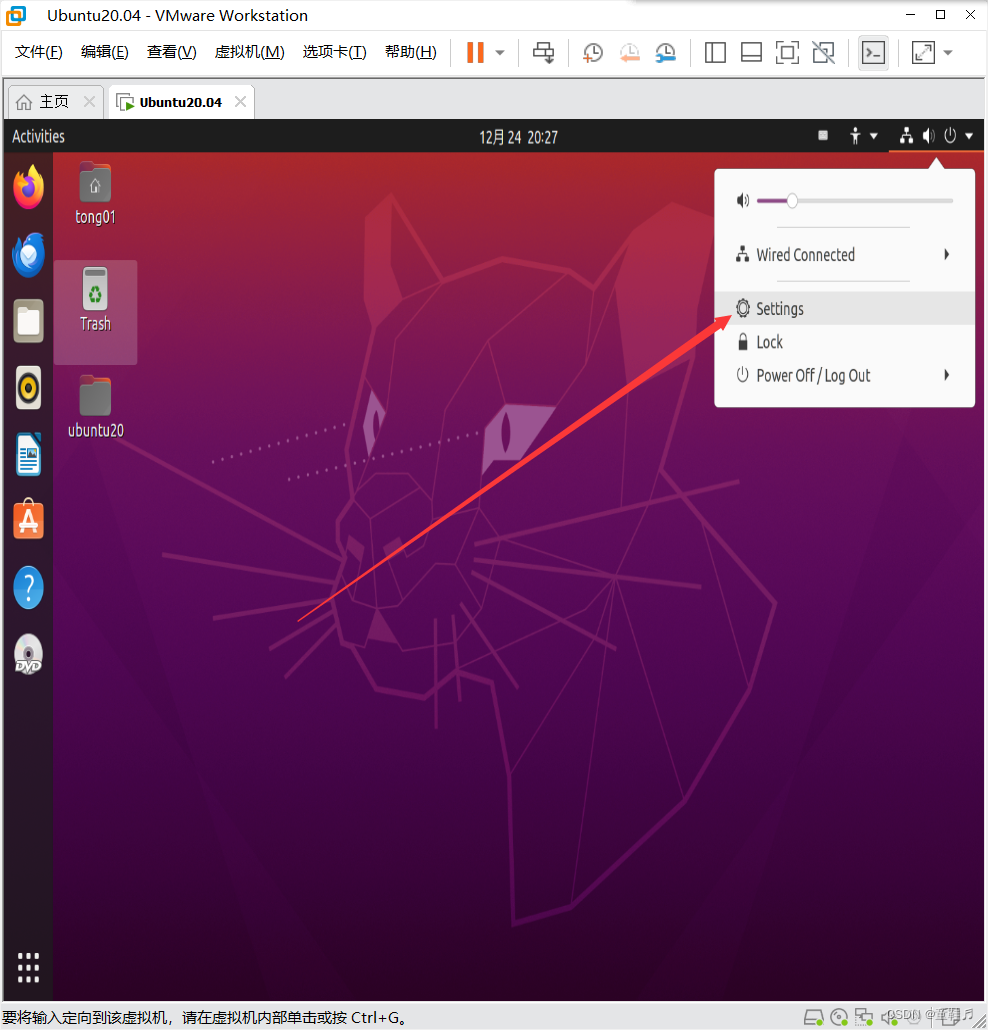This screenshot has width=988, height=1030.
Task: Click the network icon in top bar
Action: click(906, 136)
